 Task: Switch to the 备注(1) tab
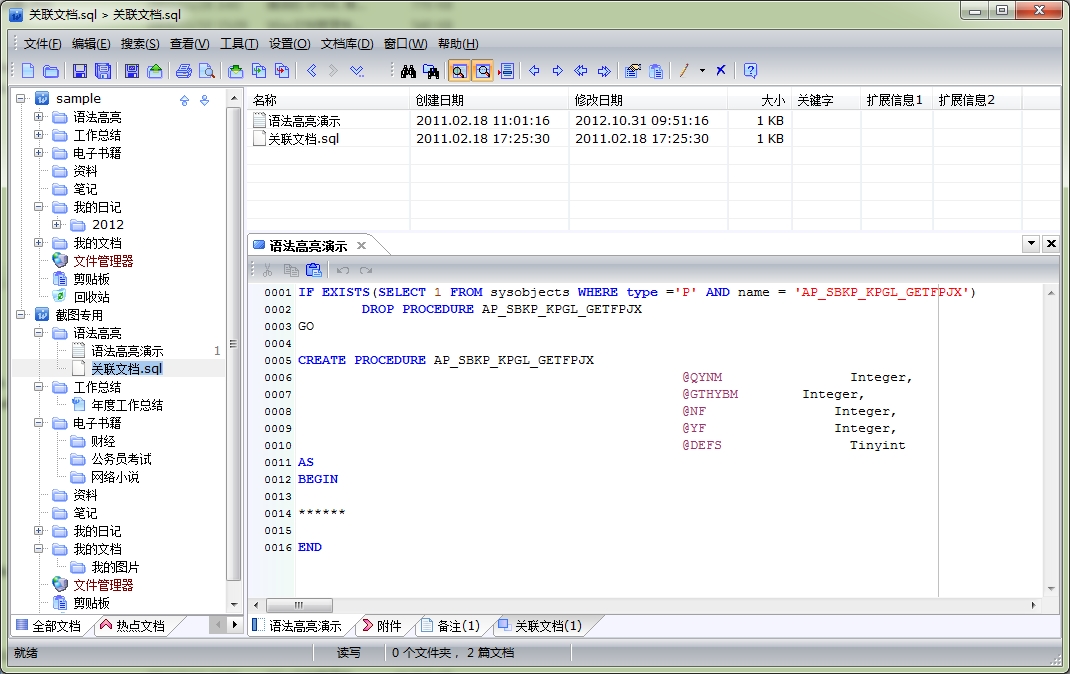click(450, 626)
